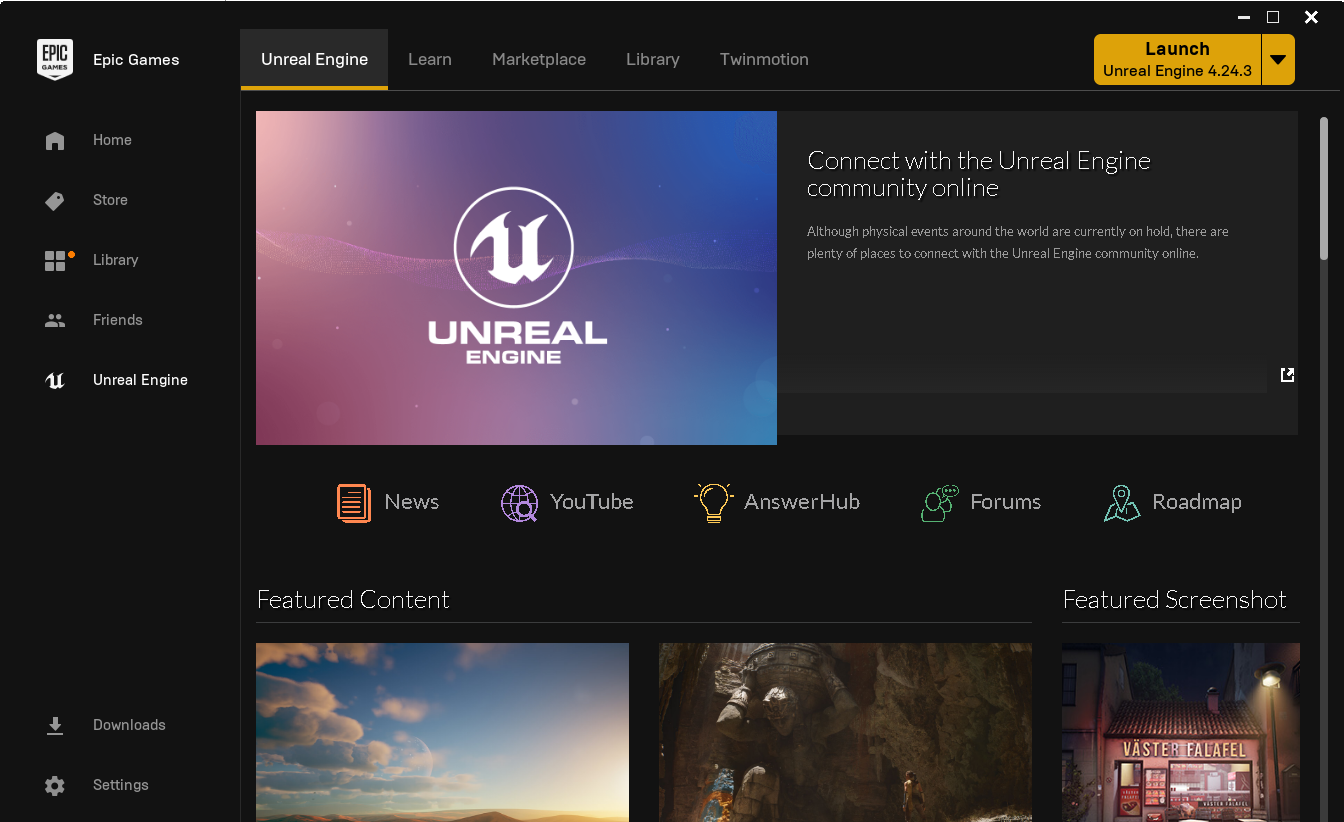Open the Roadmap link text
1344x822 pixels.
click(1197, 502)
